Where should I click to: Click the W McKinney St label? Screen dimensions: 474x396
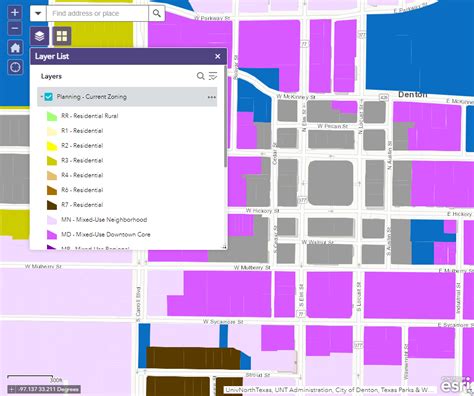[296, 97]
